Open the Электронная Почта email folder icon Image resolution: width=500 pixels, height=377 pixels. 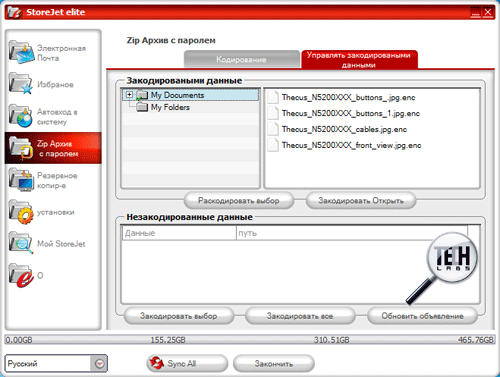(21, 52)
